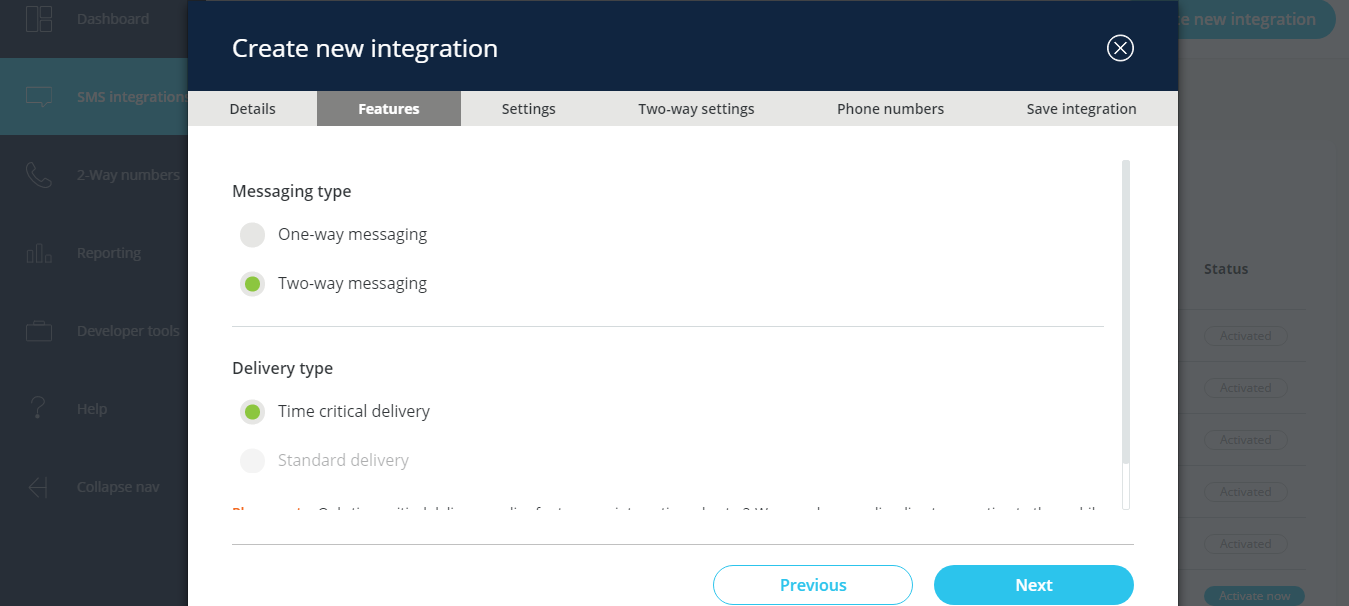Click the Collapse nav arrow icon
Viewport: 1349px width, 606px height.
coord(39,487)
